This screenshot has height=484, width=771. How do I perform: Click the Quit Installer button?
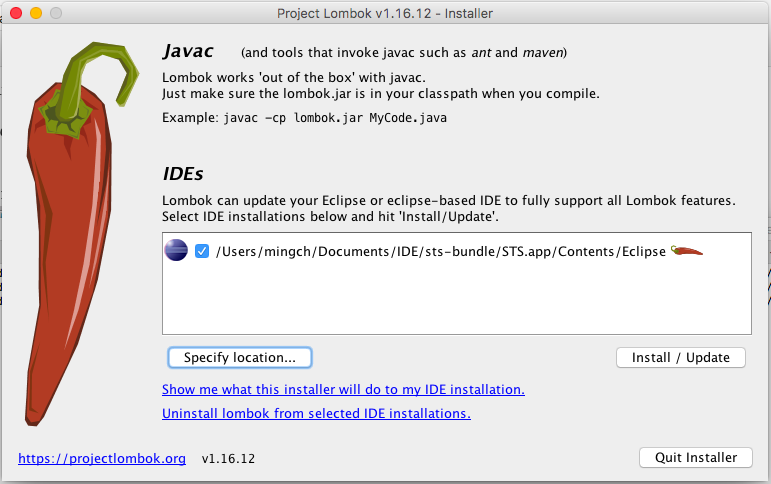point(696,457)
